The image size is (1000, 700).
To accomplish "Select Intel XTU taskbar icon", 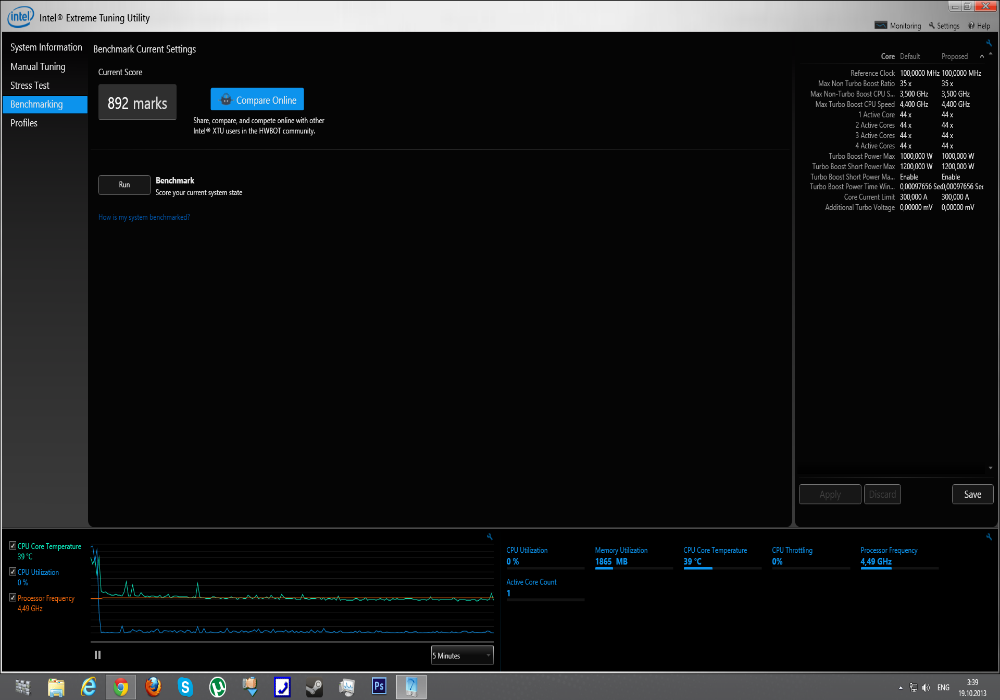I will click(411, 687).
